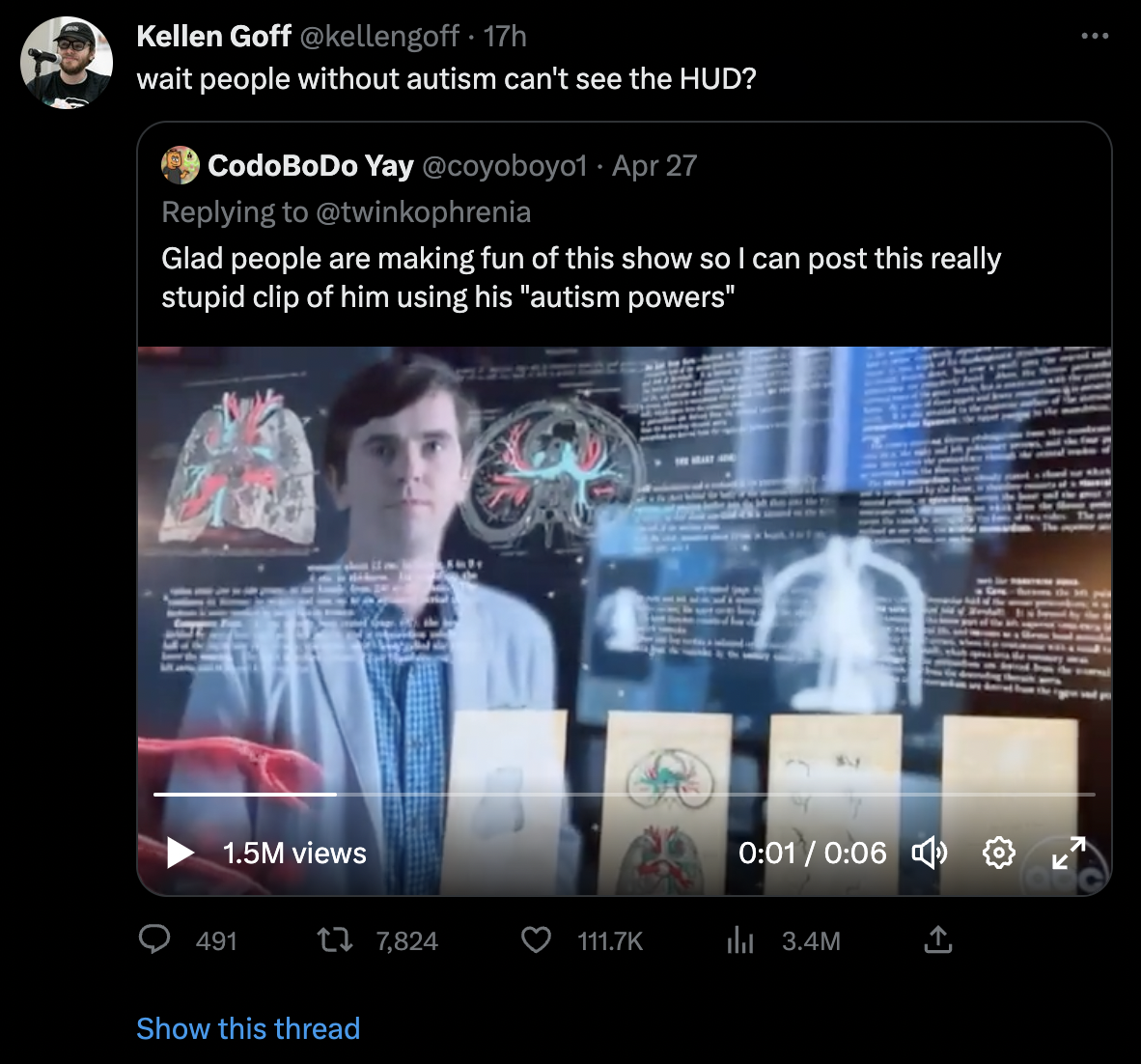Click the 17h timestamp
1141x1064 pixels.
[x=505, y=37]
